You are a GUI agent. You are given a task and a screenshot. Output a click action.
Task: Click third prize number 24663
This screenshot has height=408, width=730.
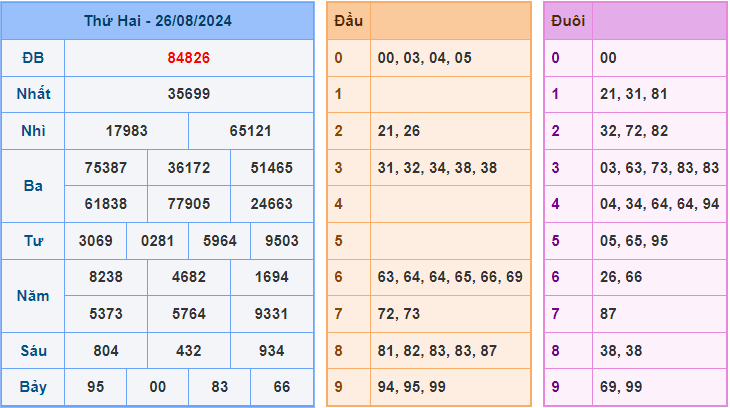click(x=271, y=204)
